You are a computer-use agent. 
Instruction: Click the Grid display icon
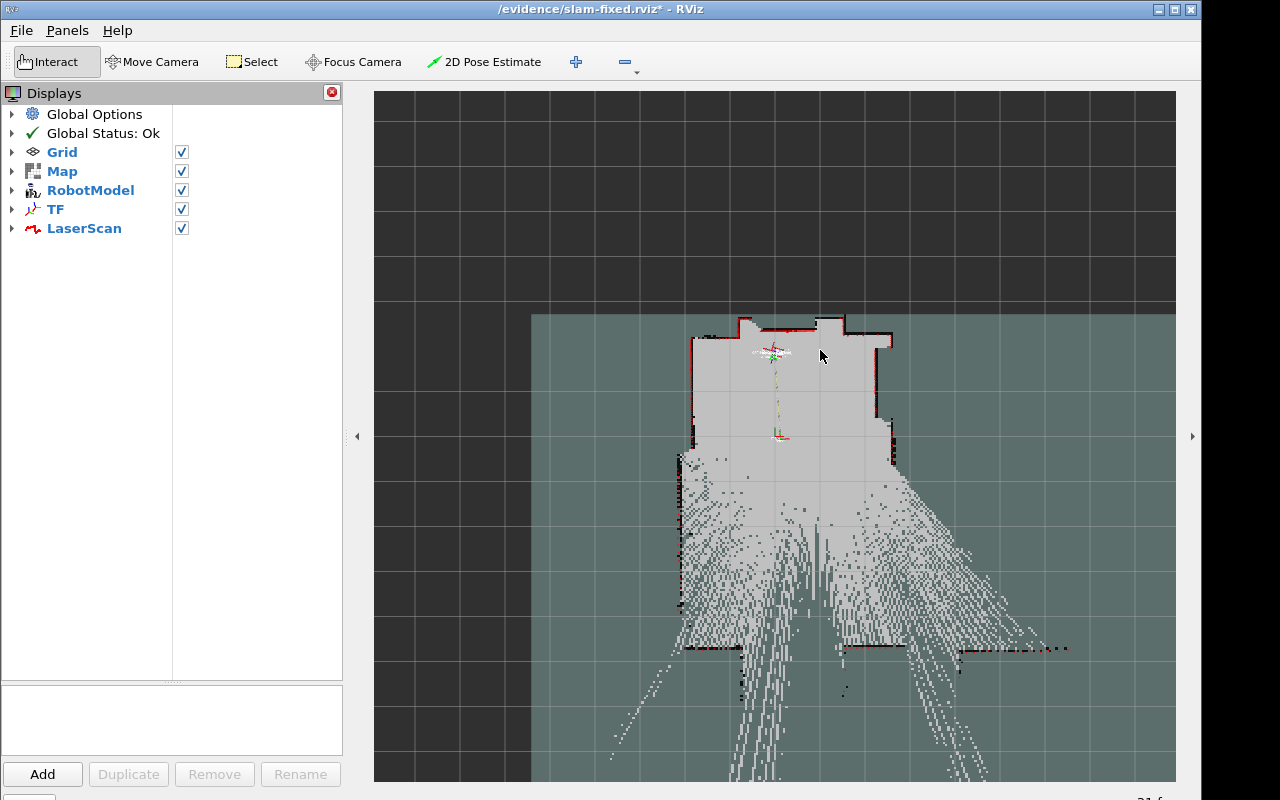tap(32, 152)
